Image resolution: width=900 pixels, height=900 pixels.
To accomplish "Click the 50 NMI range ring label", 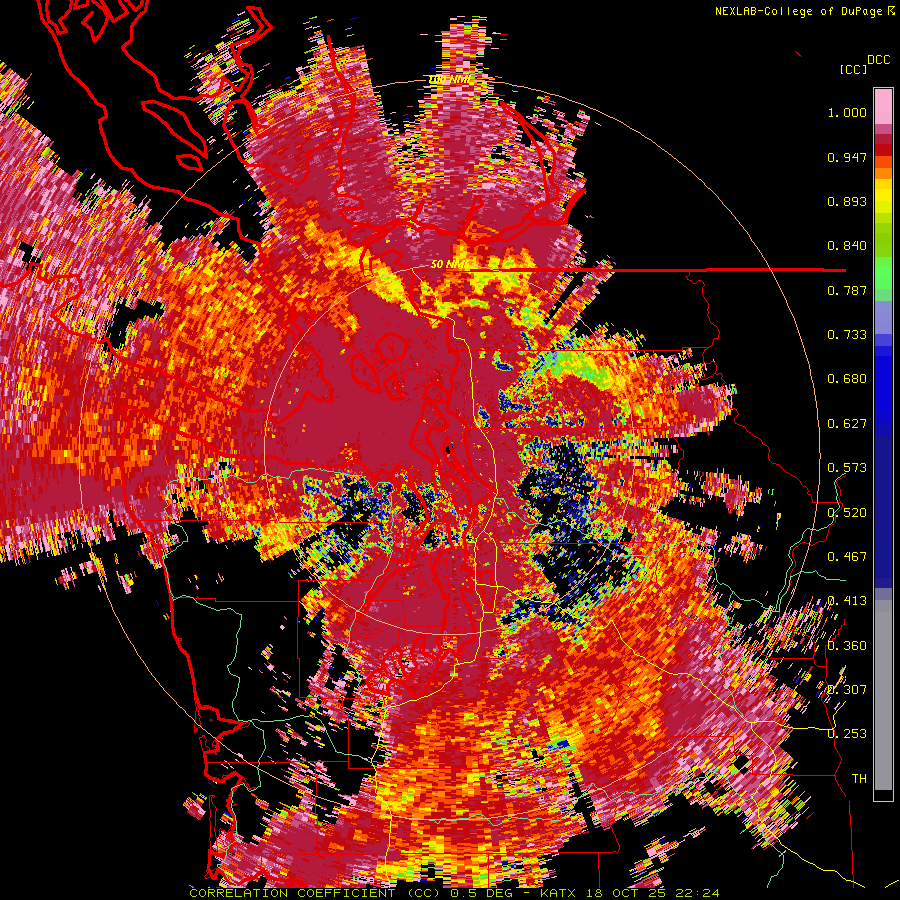I will coord(448,265).
